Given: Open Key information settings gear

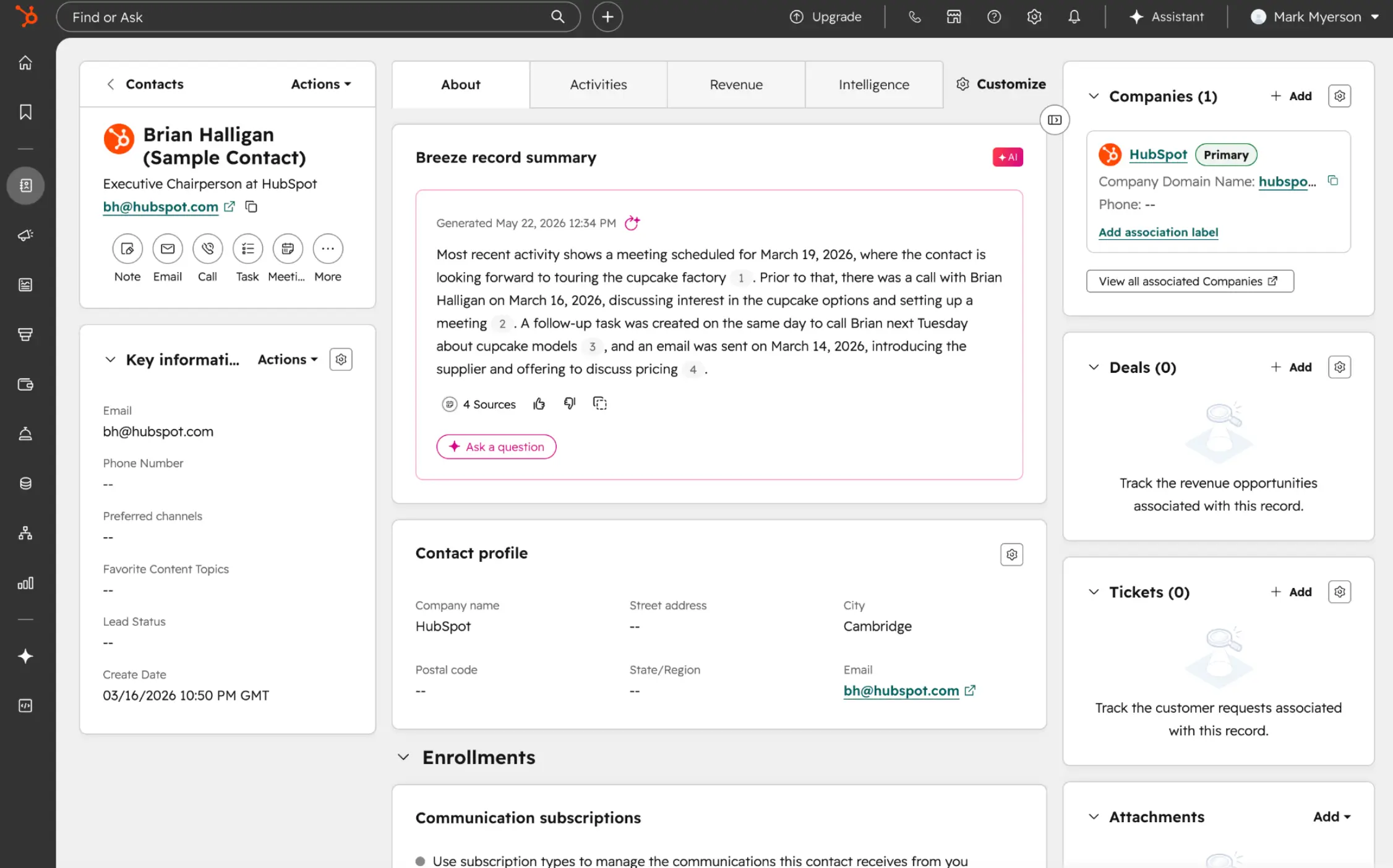Looking at the screenshot, I should click(341, 359).
